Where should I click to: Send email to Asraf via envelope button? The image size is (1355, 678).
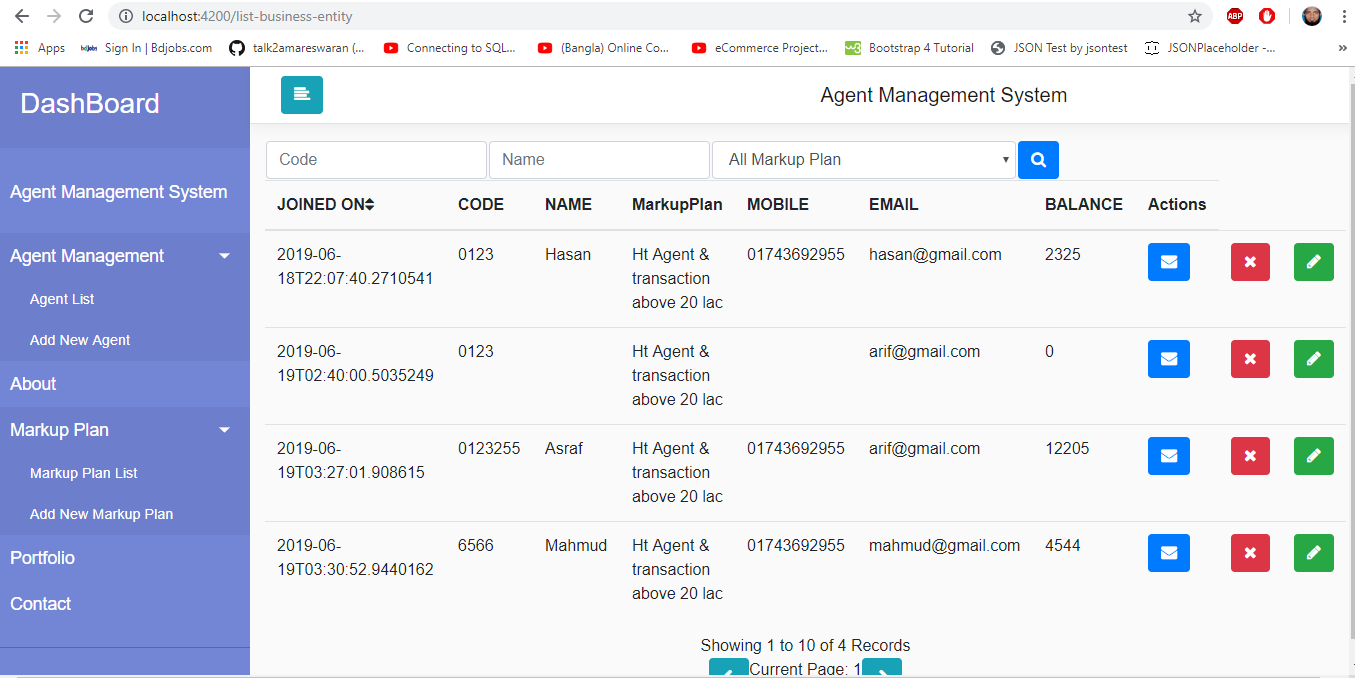1169,456
